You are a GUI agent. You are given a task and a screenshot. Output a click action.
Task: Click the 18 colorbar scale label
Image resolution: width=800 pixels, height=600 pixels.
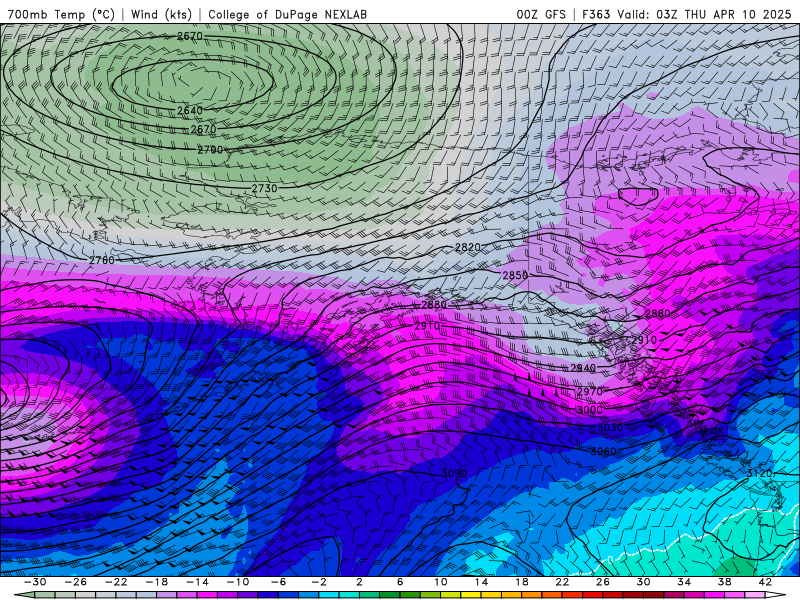click(521, 582)
